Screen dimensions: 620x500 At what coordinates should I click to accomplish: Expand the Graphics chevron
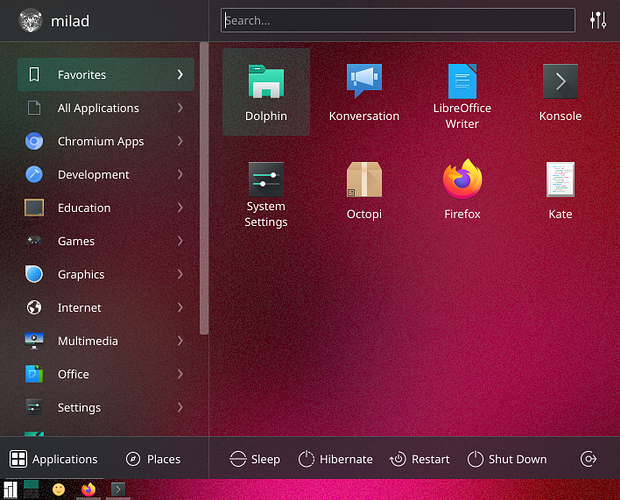(x=180, y=274)
